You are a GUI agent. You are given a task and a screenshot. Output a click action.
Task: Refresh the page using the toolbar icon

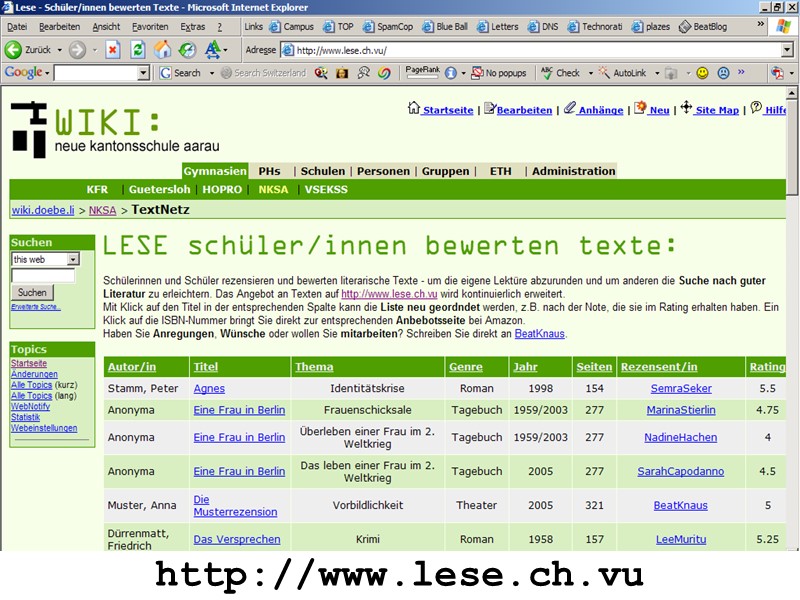(136, 47)
